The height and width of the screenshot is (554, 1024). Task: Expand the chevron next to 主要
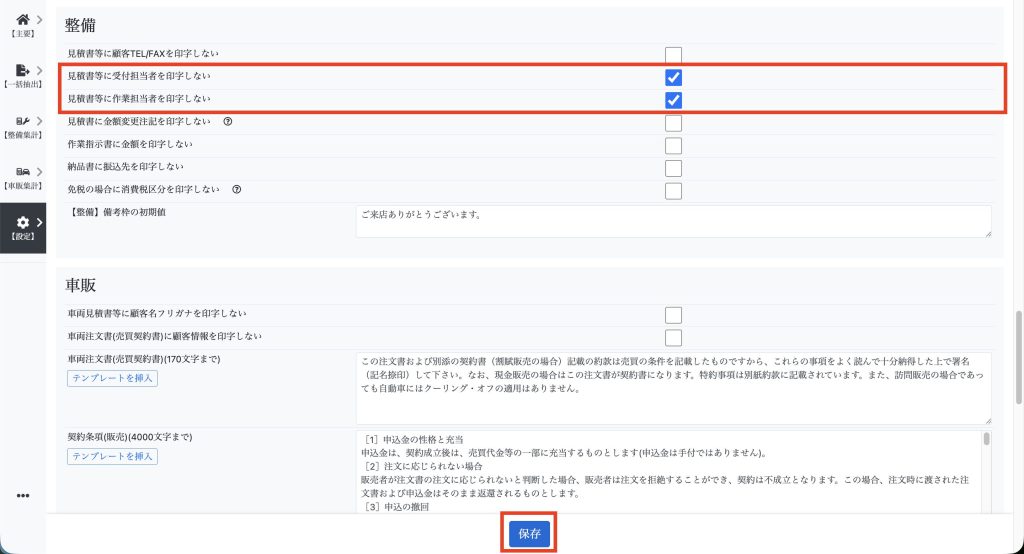pyautogui.click(x=39, y=19)
